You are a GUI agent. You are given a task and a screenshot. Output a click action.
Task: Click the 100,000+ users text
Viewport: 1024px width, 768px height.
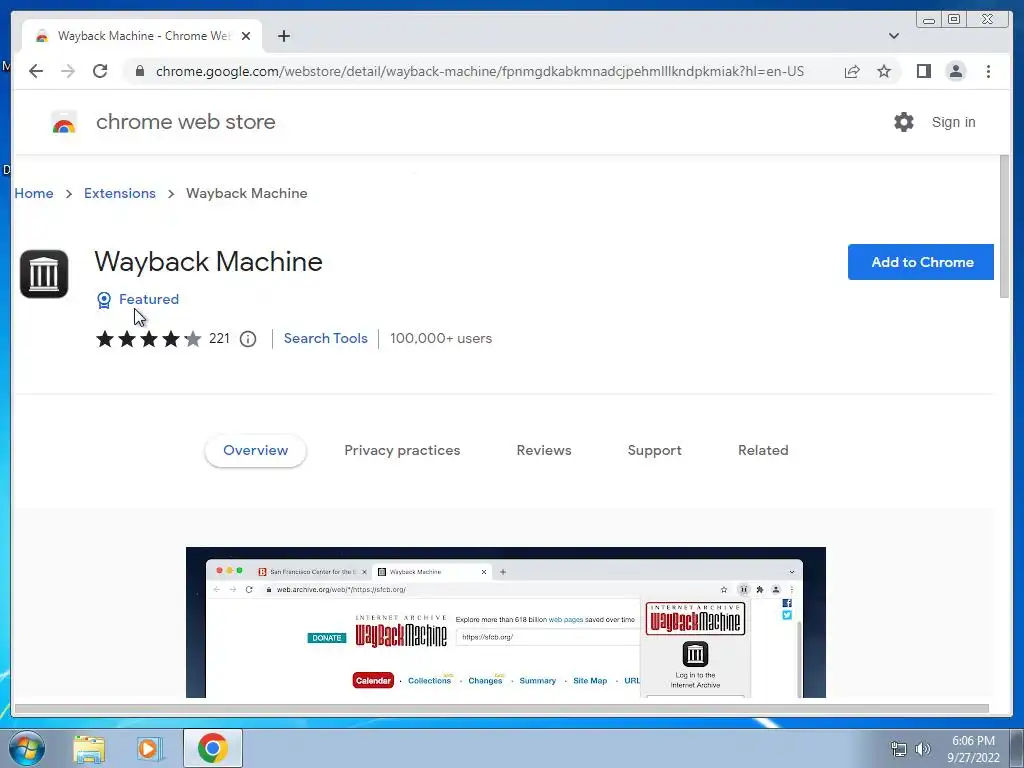(441, 338)
